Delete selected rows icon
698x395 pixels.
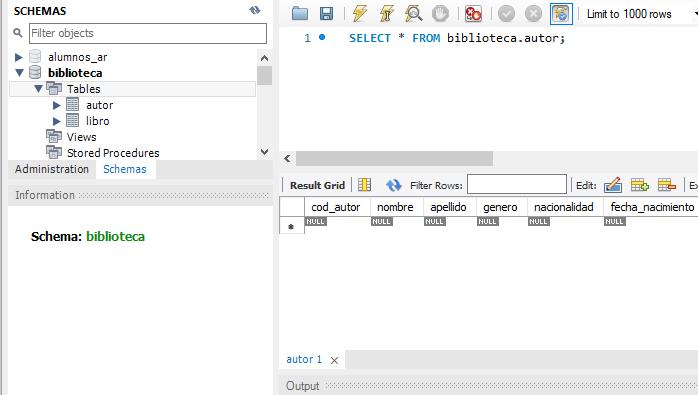click(x=666, y=185)
